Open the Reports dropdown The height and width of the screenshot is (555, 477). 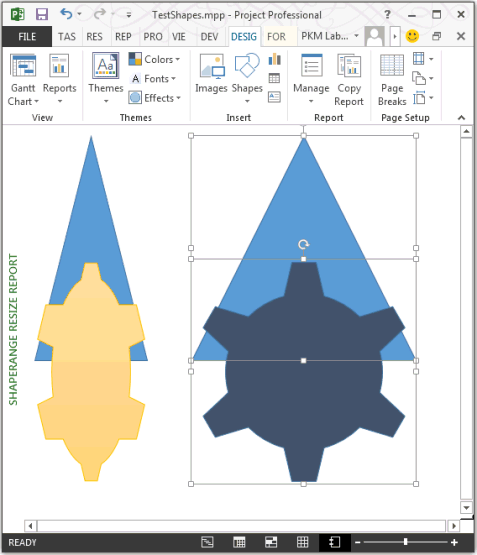tap(59, 79)
